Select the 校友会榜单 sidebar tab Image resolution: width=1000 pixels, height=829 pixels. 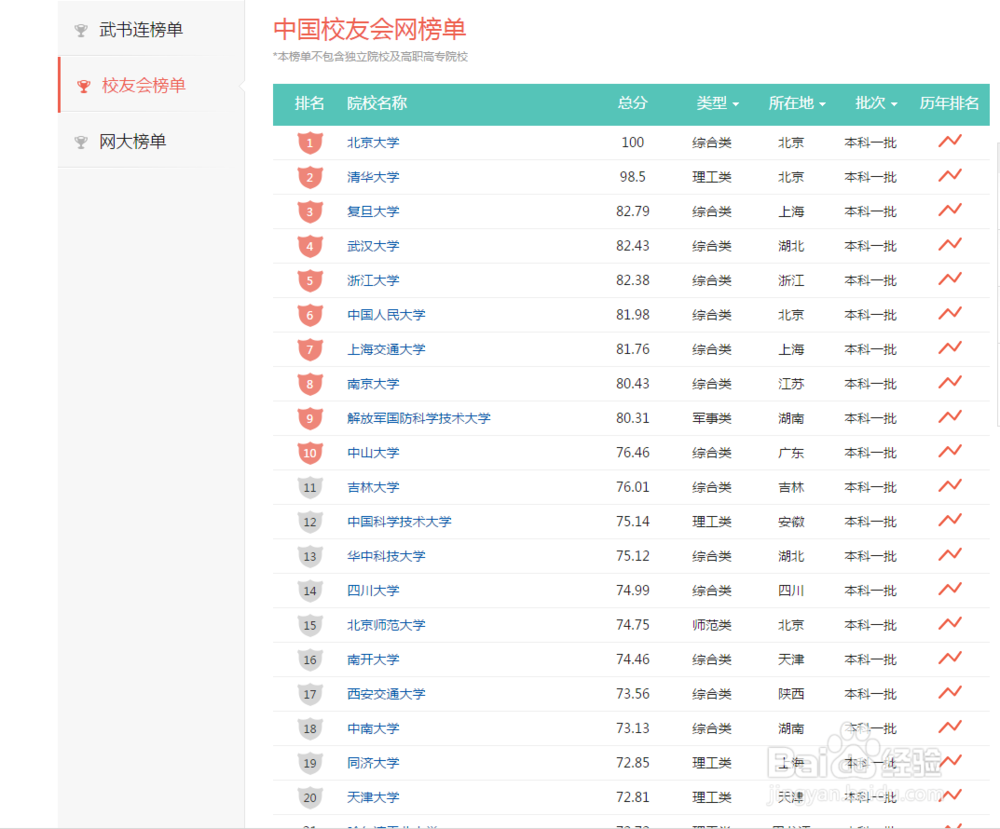click(143, 85)
